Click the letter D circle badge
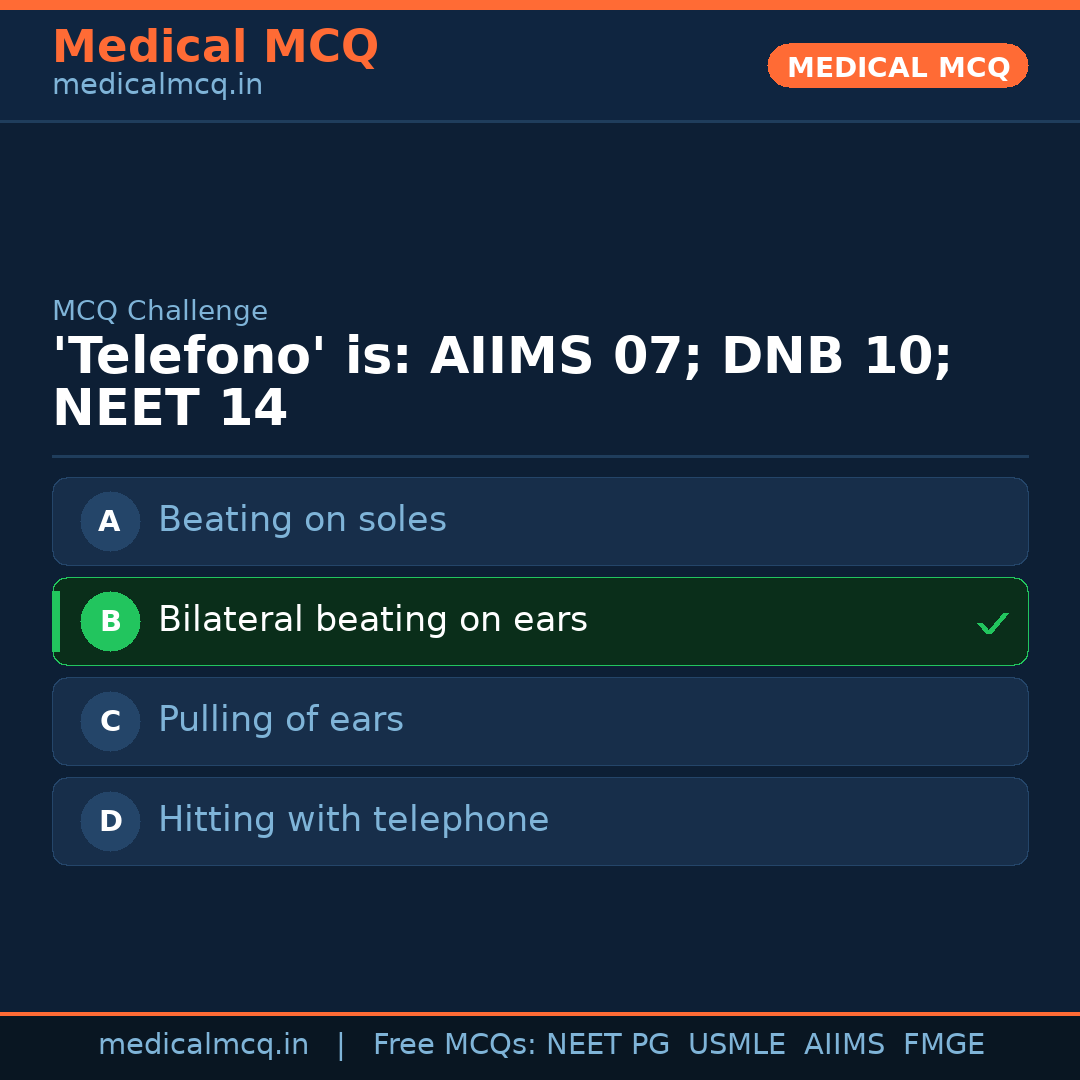This screenshot has width=1080, height=1080. pyautogui.click(x=110, y=821)
